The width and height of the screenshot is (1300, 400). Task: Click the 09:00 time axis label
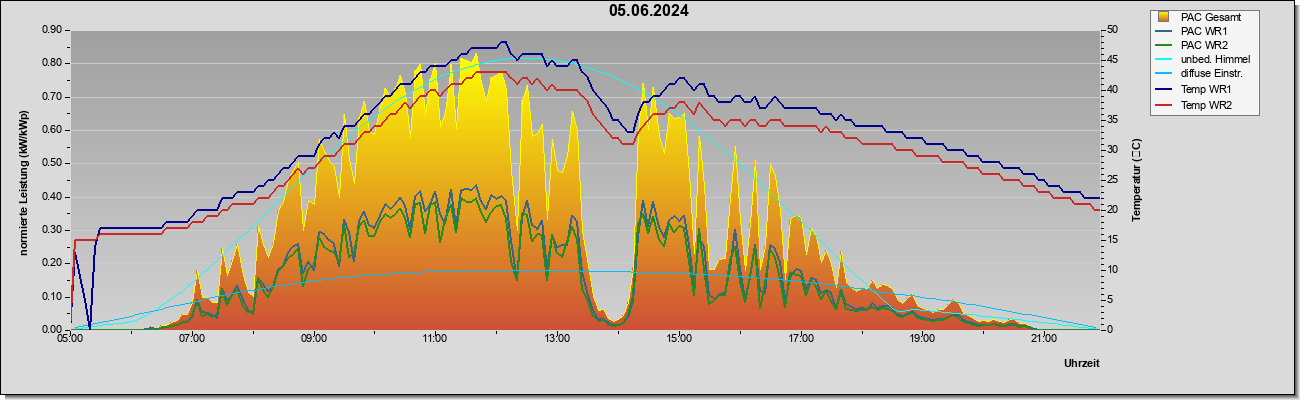pos(314,339)
